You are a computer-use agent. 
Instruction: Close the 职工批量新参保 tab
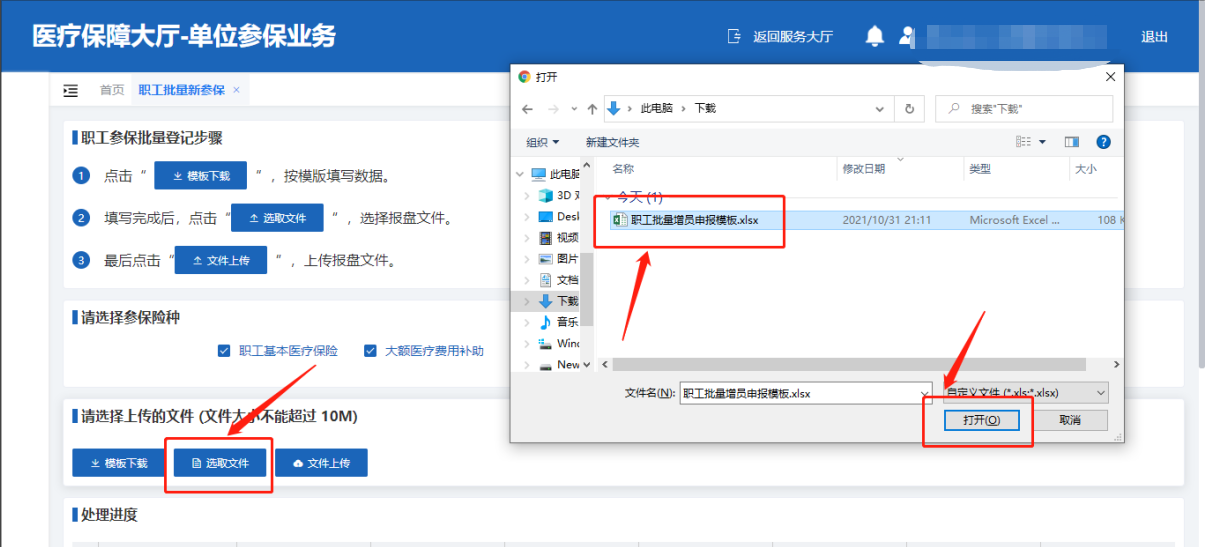[x=236, y=90]
